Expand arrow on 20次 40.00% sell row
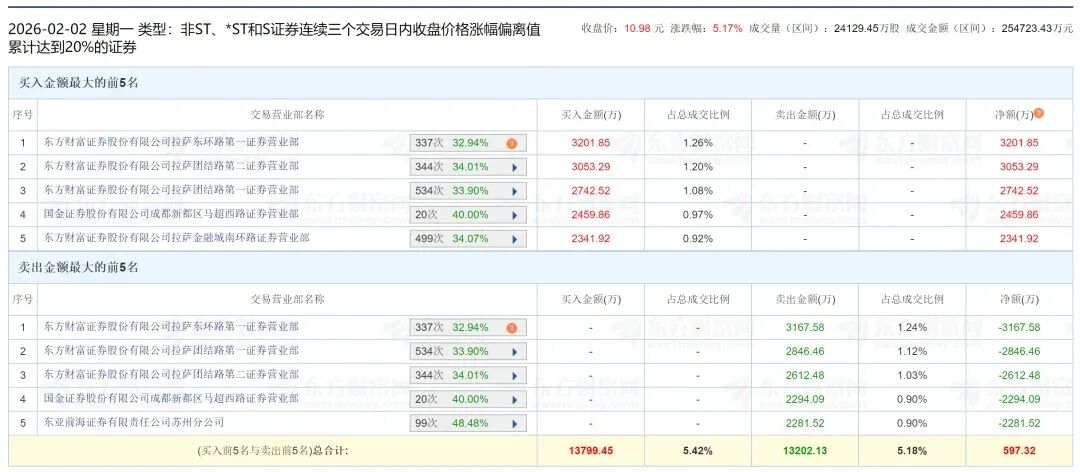1080x472 pixels. tap(514, 399)
